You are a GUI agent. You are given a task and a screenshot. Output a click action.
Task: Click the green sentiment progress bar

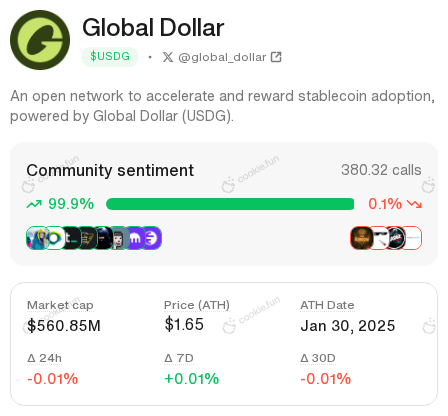pyautogui.click(x=230, y=204)
